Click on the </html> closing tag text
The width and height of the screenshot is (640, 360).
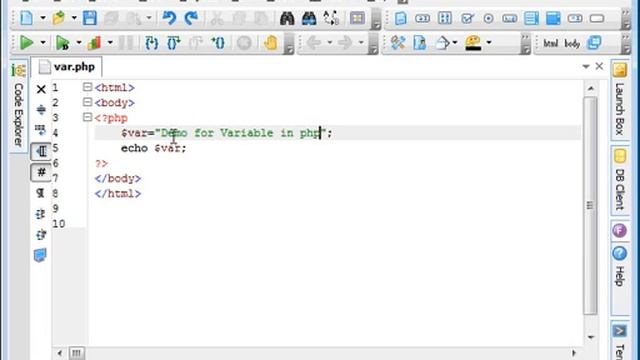[x=118, y=193]
